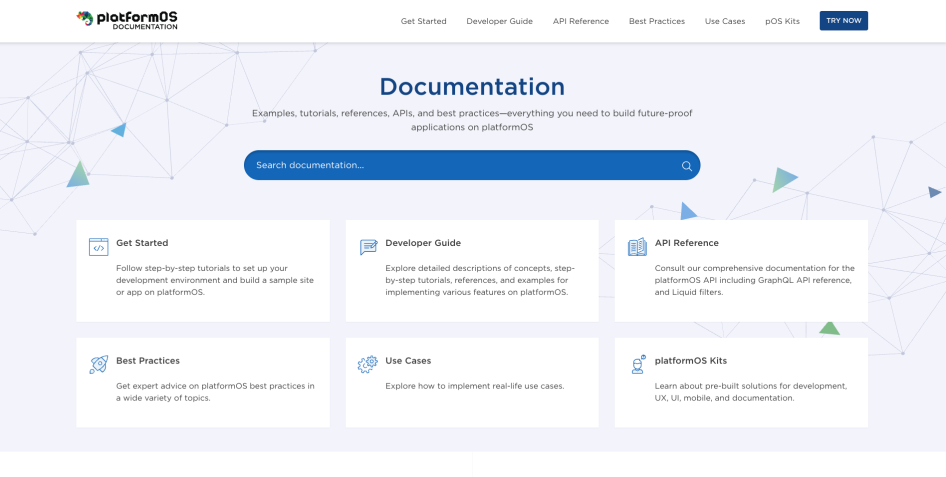Screen dimensions: 946x477
Task: Click 'Get expert advice on platformOS' text
Action: point(215,392)
